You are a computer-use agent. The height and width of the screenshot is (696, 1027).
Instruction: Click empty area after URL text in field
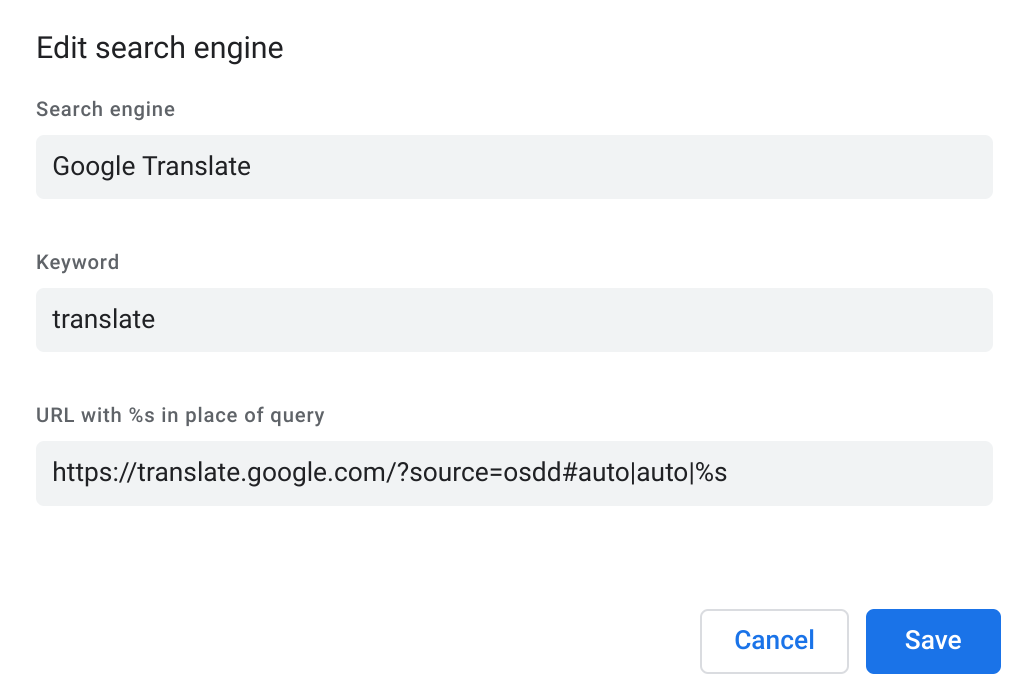[x=860, y=473]
